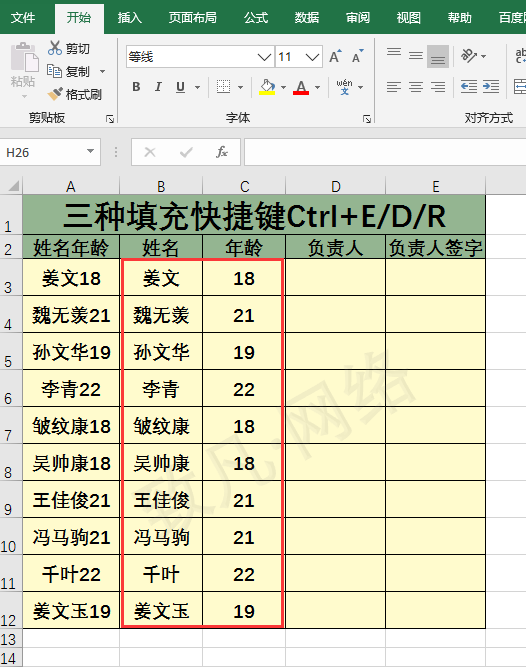Viewport: 526px width, 667px height.
Task: Decrease indent icon
Action: pos(469,87)
